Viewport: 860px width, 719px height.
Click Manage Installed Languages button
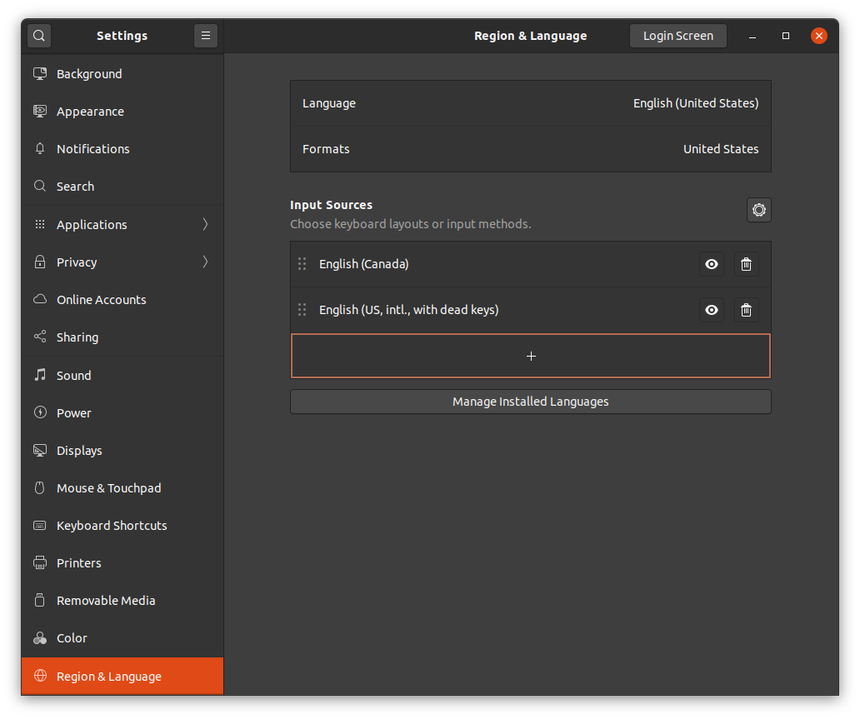pos(530,402)
